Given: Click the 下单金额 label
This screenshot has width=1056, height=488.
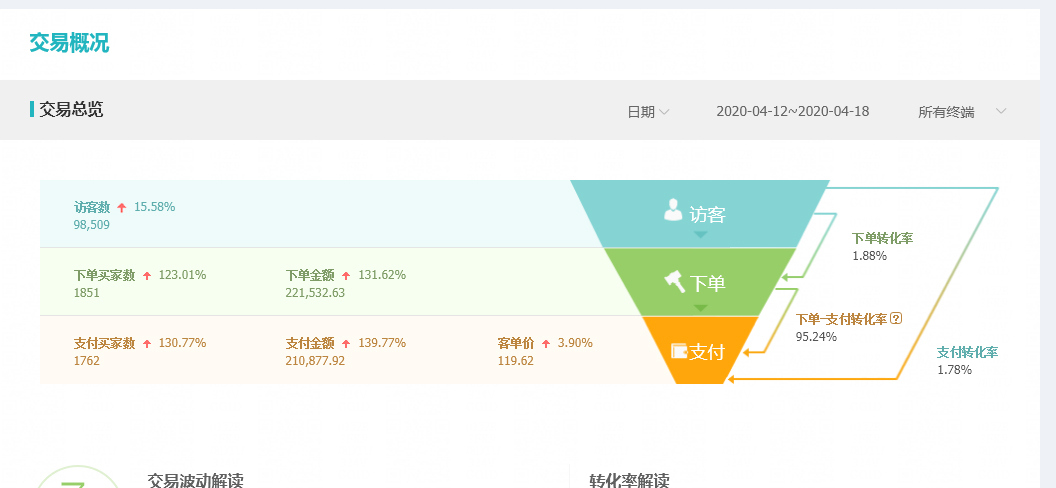Looking at the screenshot, I should pos(310,275).
